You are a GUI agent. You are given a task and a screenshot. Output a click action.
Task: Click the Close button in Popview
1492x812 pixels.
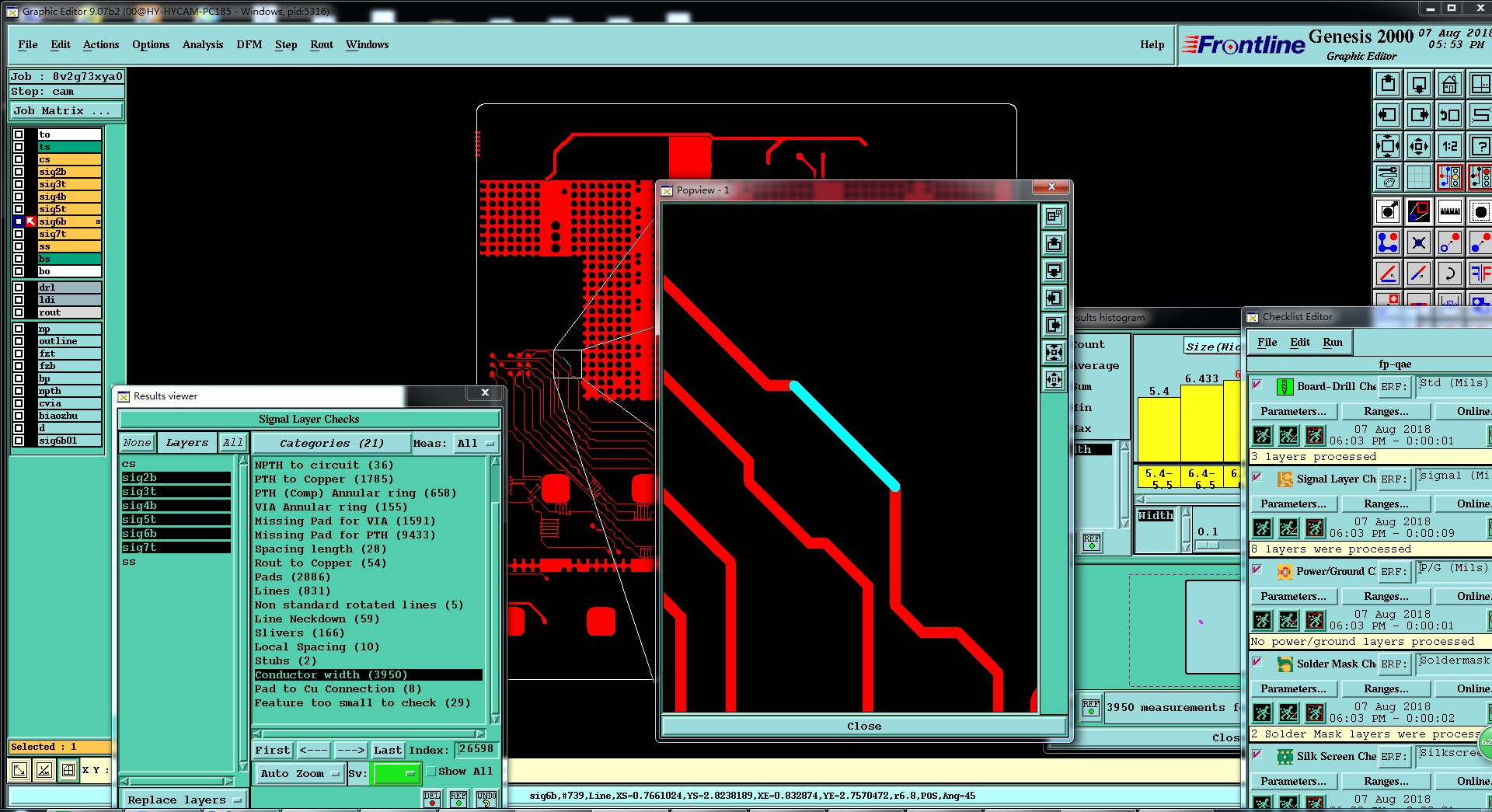pos(863,726)
